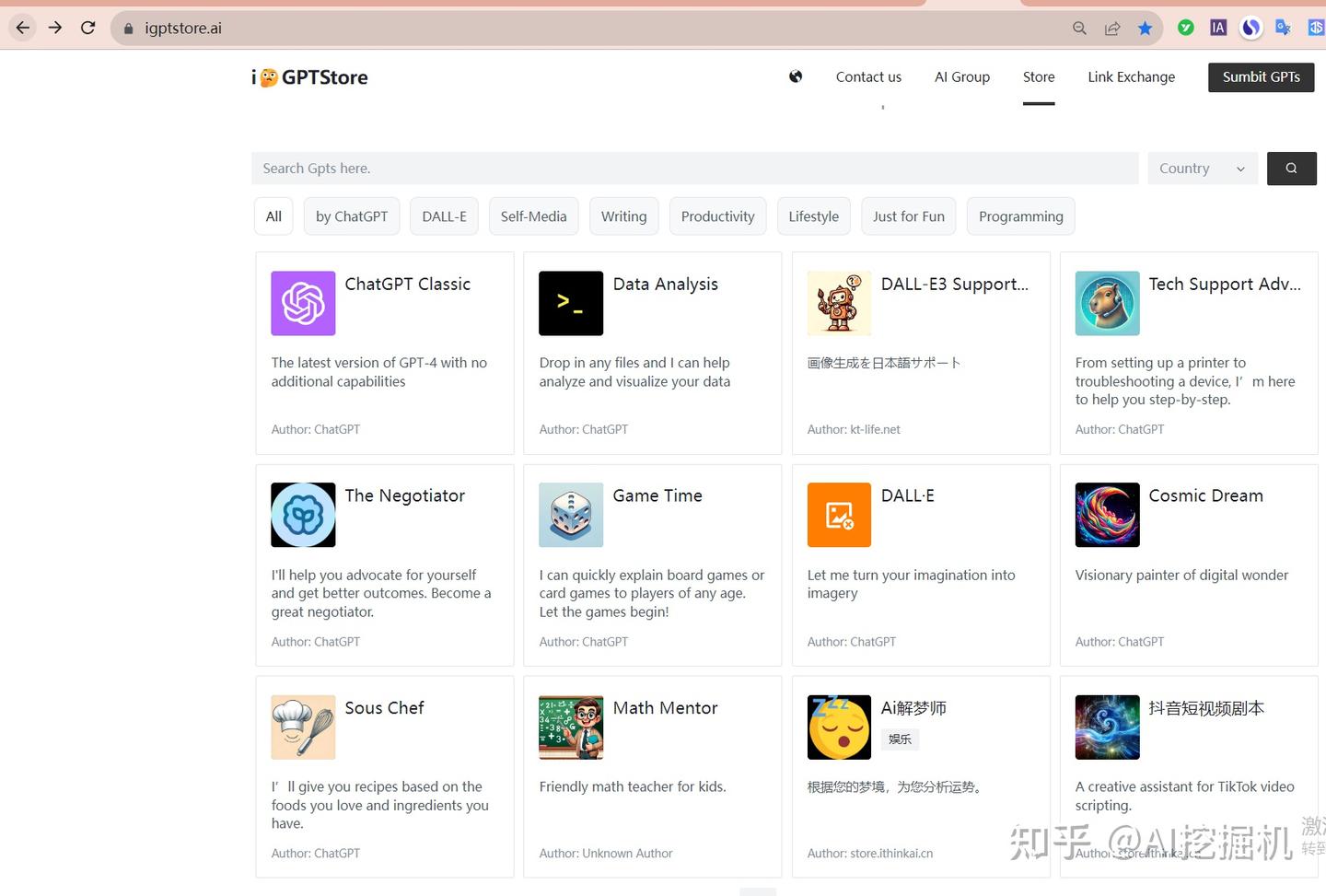Click the lock icon beside igptstore.ai
1326x896 pixels.
(x=128, y=29)
